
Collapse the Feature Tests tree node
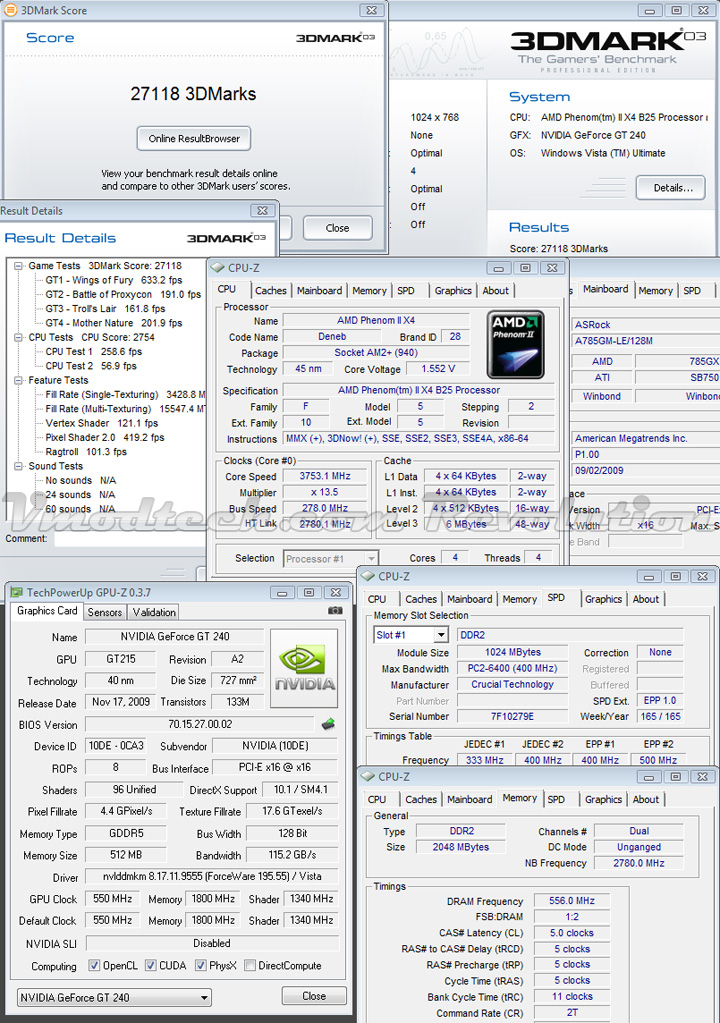click(x=19, y=380)
